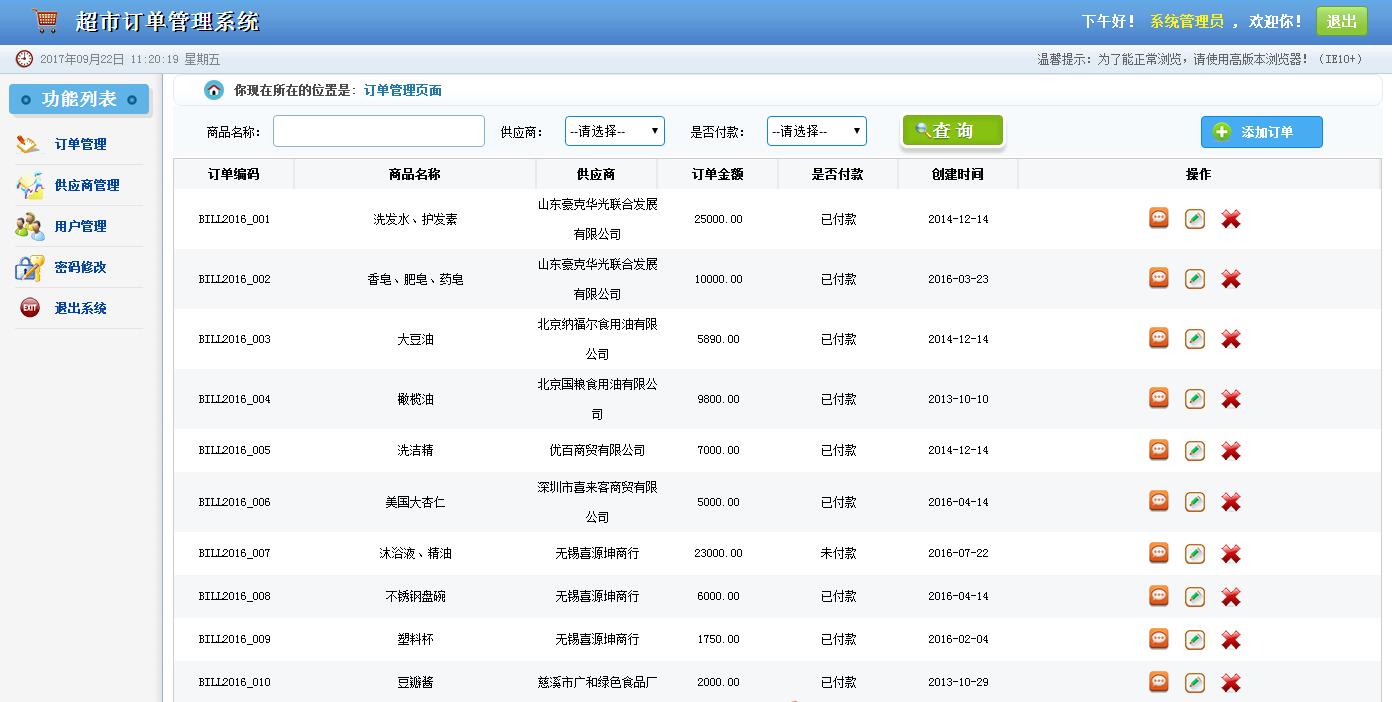
Task: Edit order BILL2016_010
Action: (x=1195, y=683)
